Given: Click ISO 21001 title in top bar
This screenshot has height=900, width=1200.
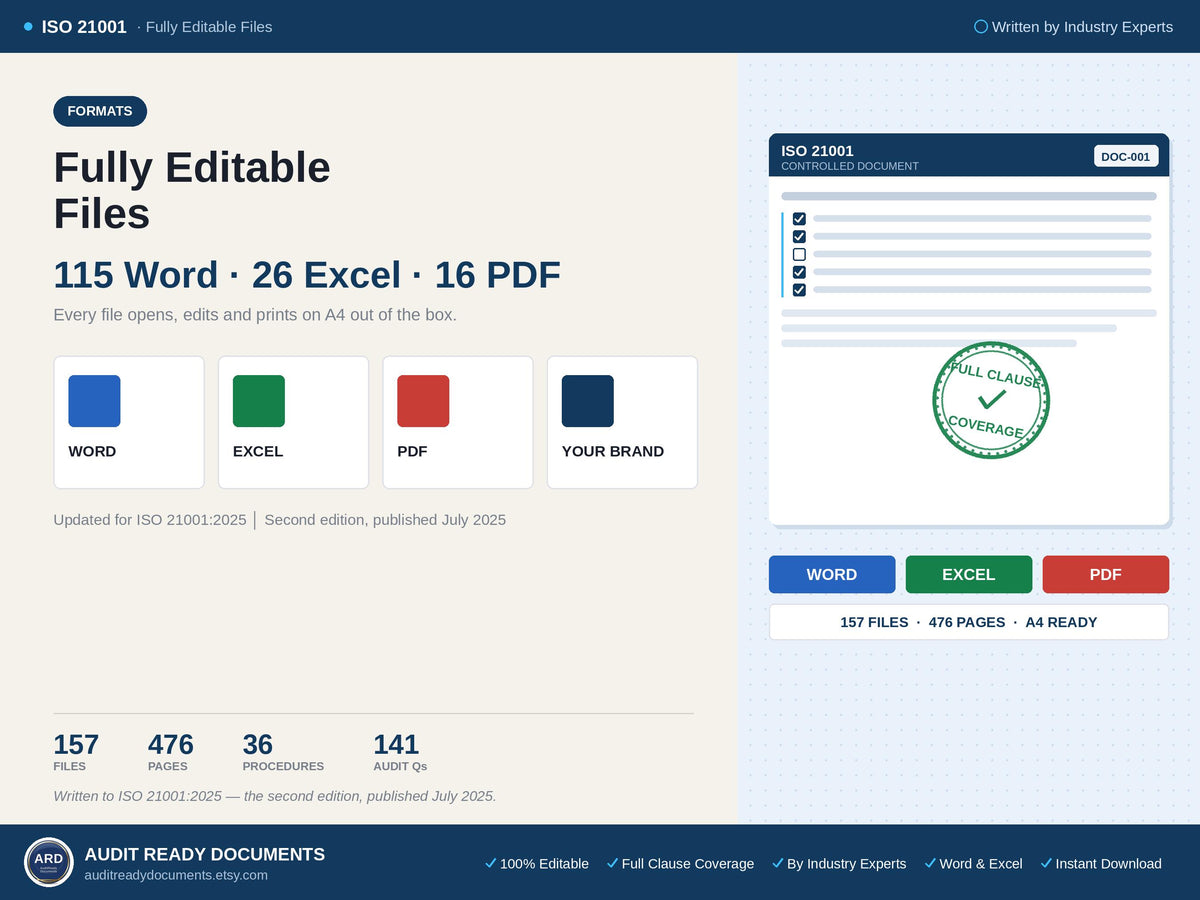Looking at the screenshot, I should (84, 27).
